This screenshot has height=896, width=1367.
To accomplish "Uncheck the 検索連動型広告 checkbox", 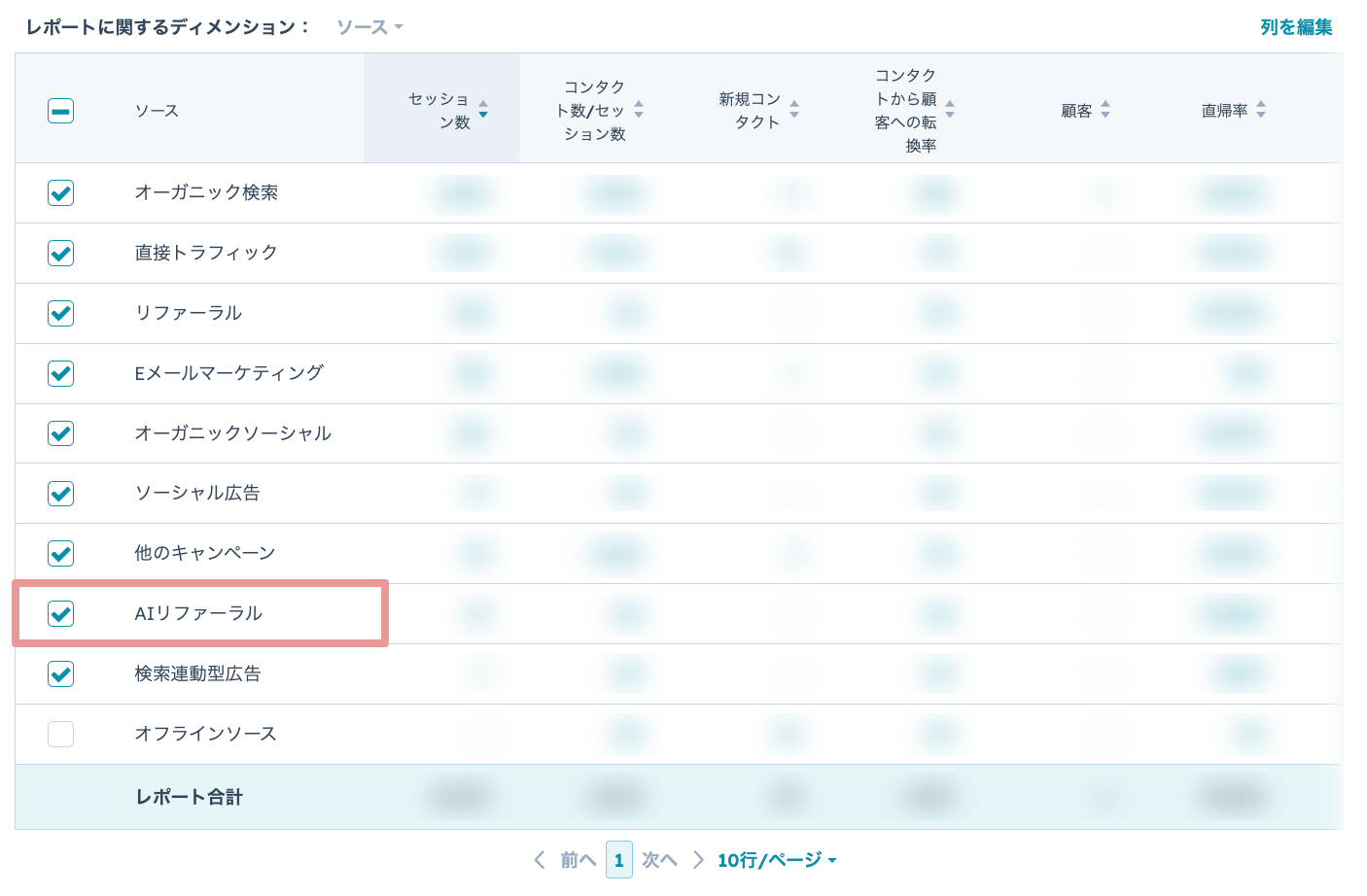I will (x=60, y=673).
